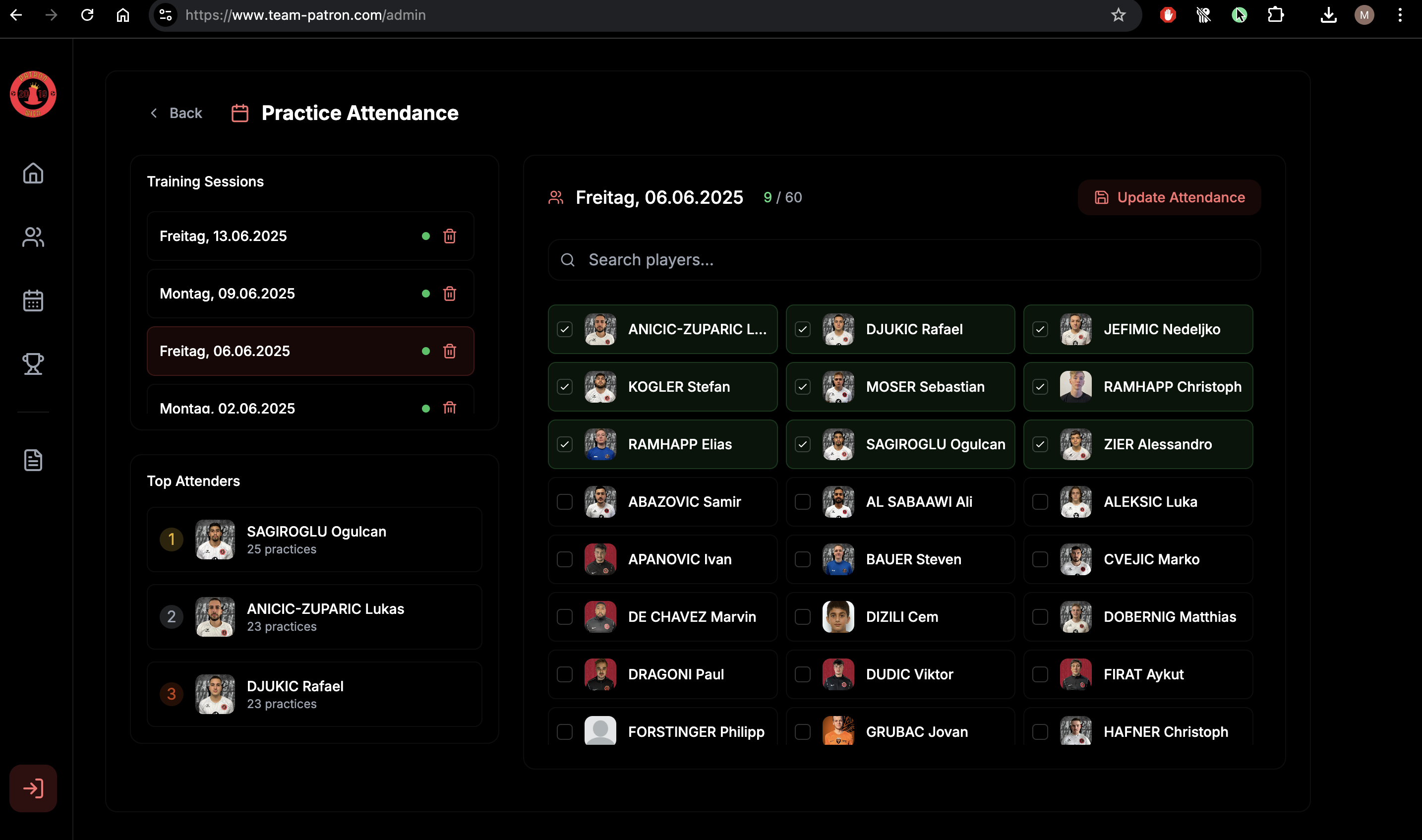
Task: Open the documents icon in sidebar
Action: [33, 460]
